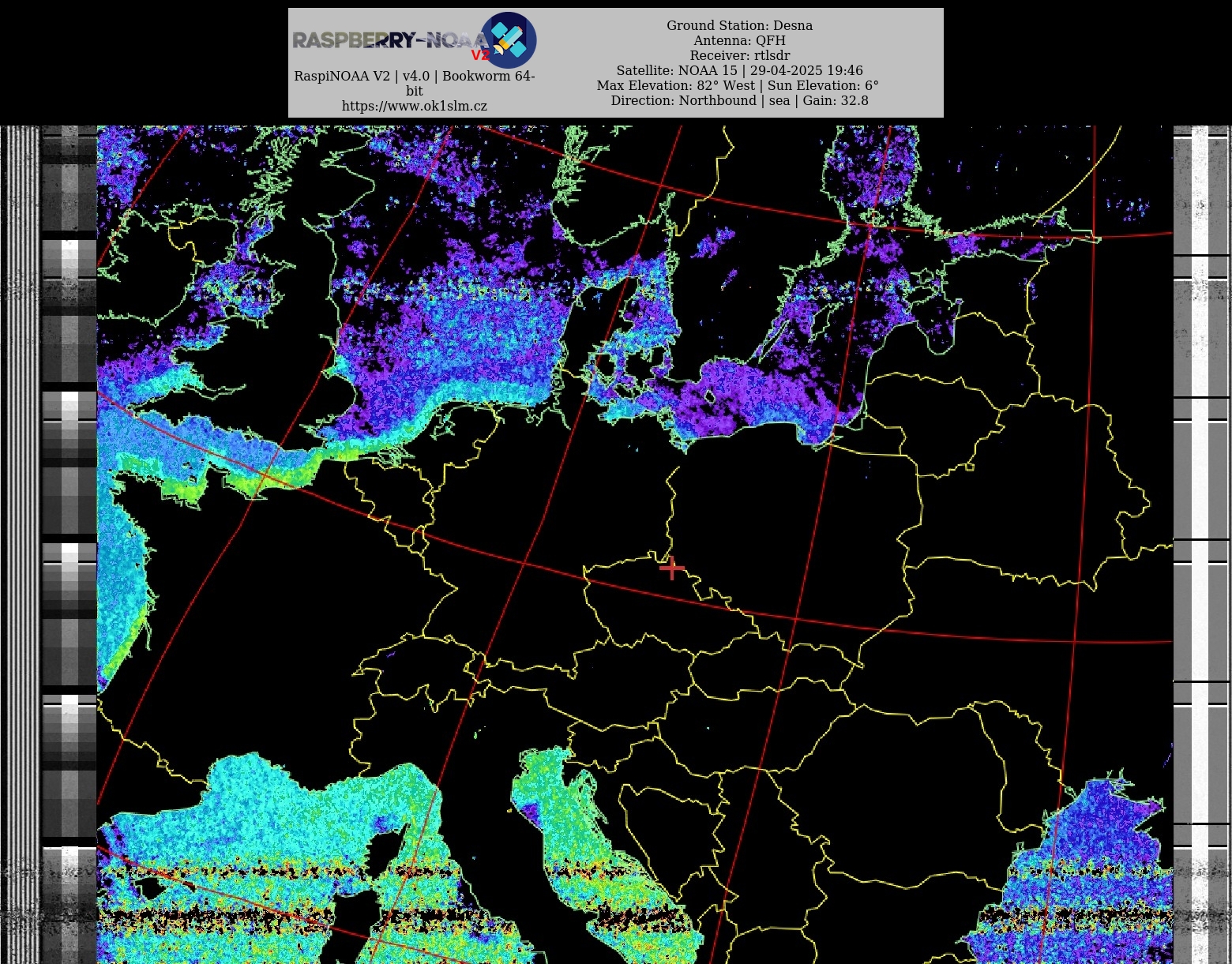Click the red cross ground station marker
The height and width of the screenshot is (964, 1232).
coord(672,568)
